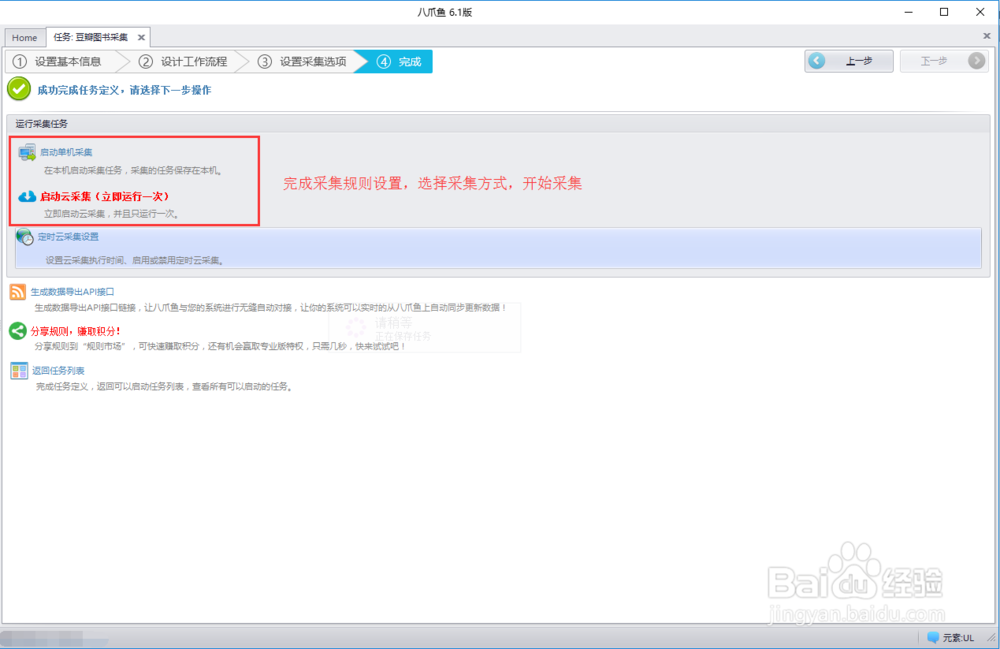Click the orange RSS API icon

[18, 292]
